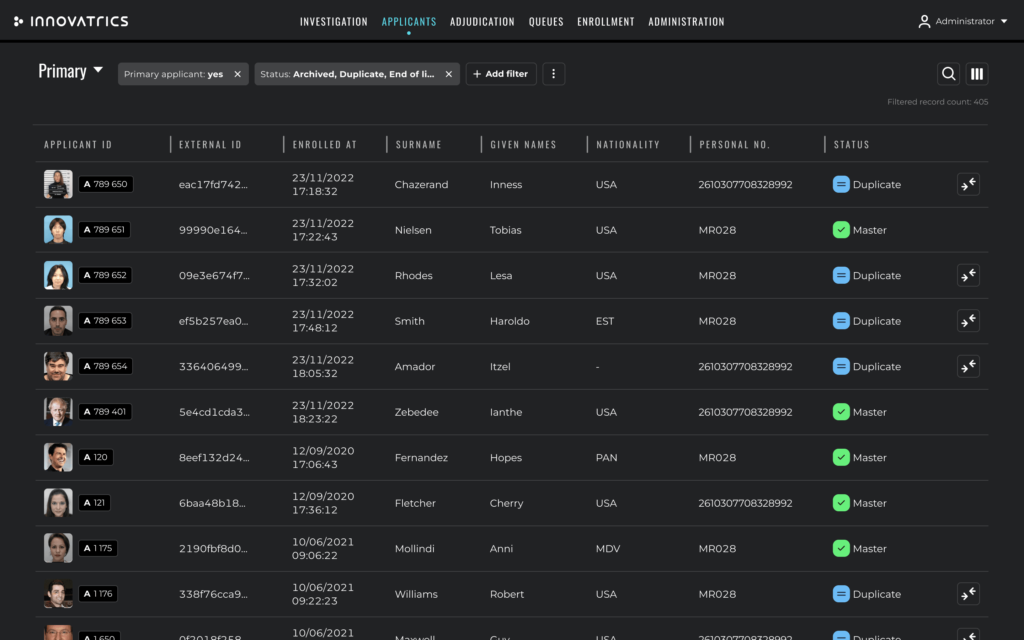Click Master status icon for Nielsen
Image resolution: width=1024 pixels, height=640 pixels.
coord(840,230)
